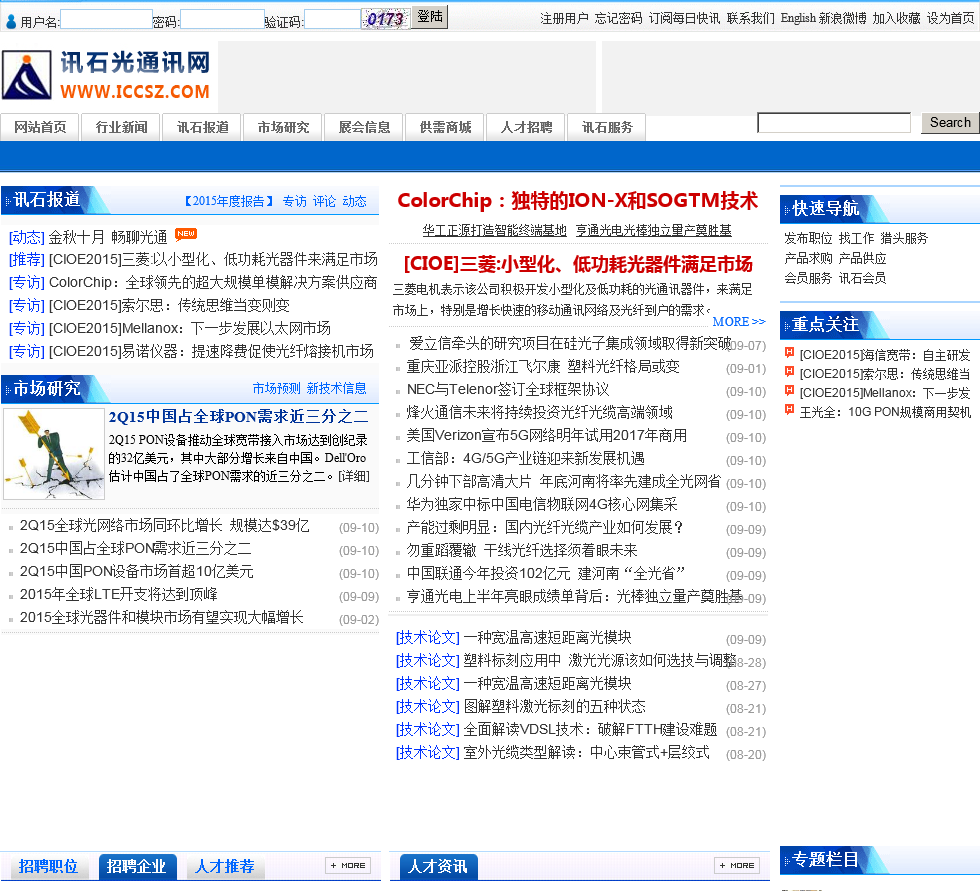Focus the 密码 password field
The image size is (980, 891).
(222, 19)
